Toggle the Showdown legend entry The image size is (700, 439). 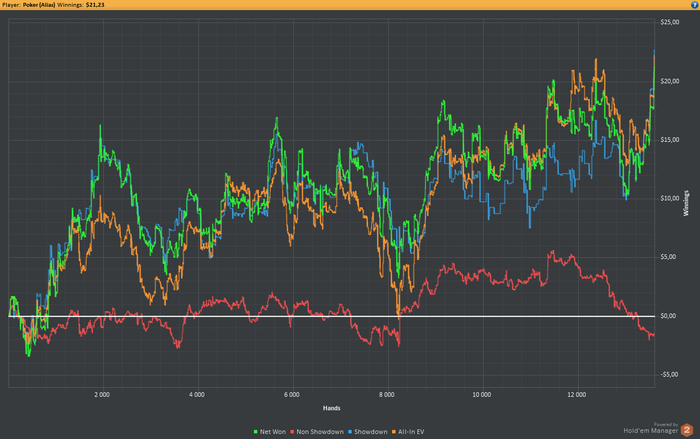(368, 432)
